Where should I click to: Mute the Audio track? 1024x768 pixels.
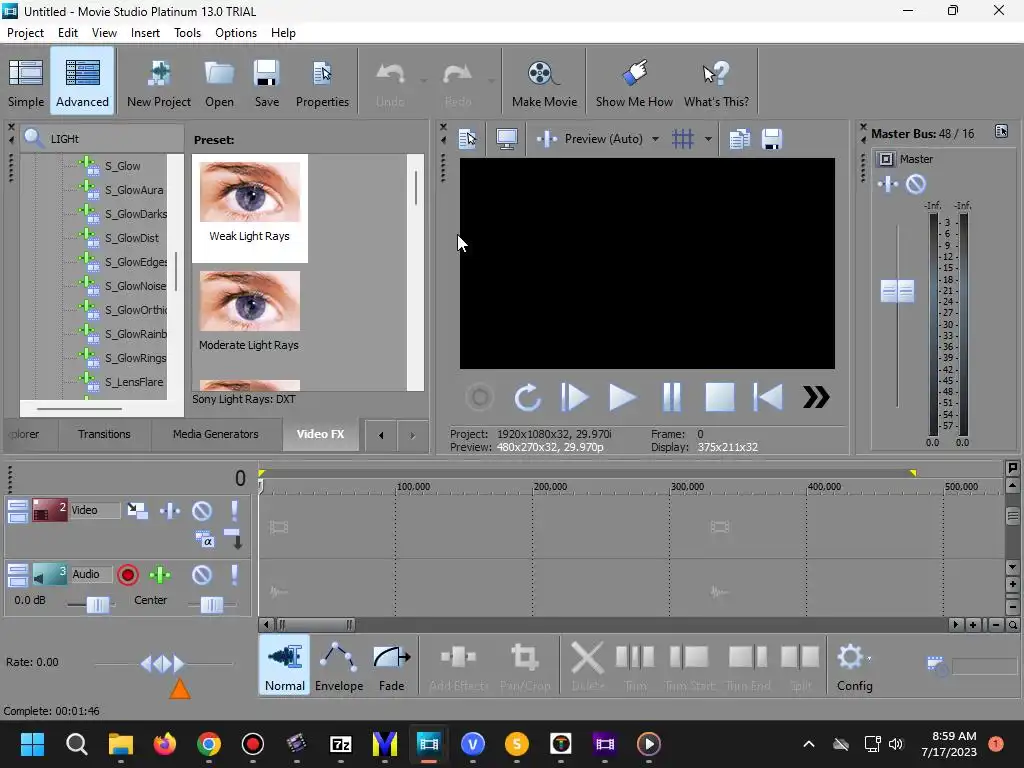tap(202, 575)
